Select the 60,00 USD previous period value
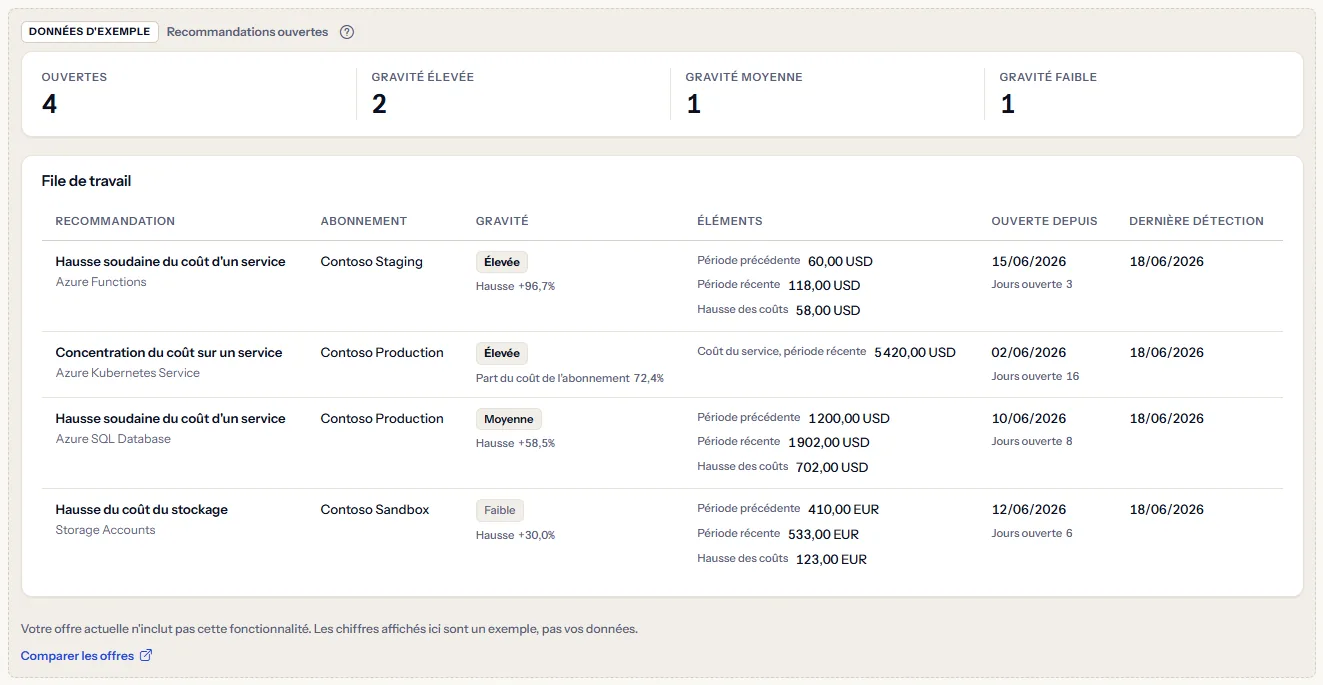The height and width of the screenshot is (685, 1323). [x=840, y=261]
